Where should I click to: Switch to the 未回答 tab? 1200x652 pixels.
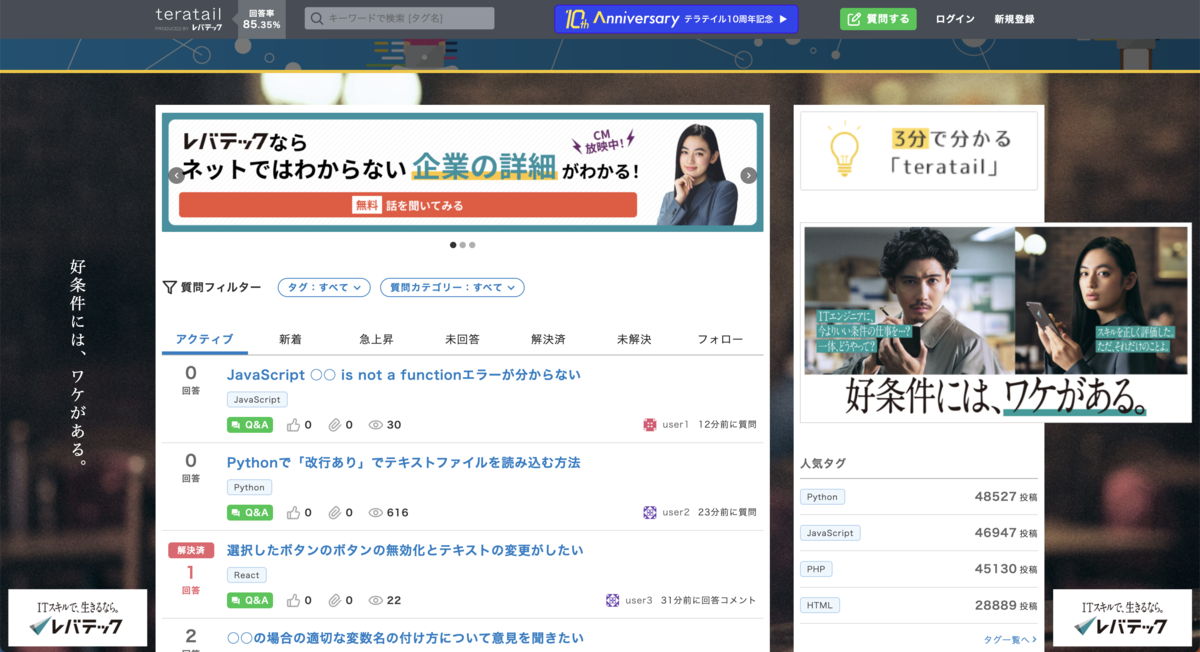tap(463, 340)
